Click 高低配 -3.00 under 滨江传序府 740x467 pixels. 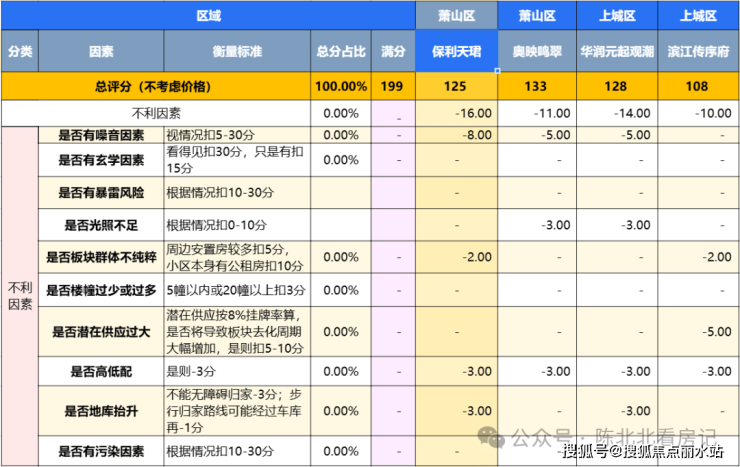[x=698, y=372]
